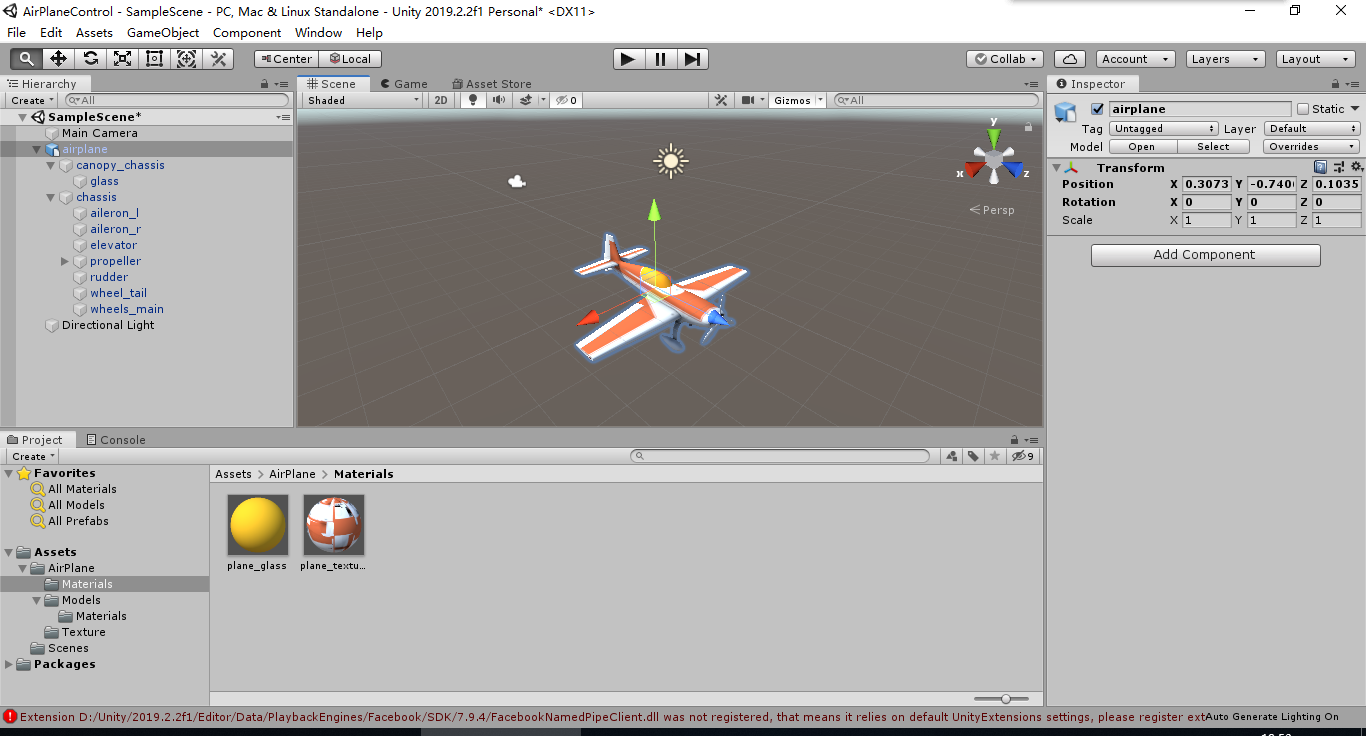The image size is (1366, 736).
Task: Select the Rotate tool
Action: pyautogui.click(x=90, y=59)
